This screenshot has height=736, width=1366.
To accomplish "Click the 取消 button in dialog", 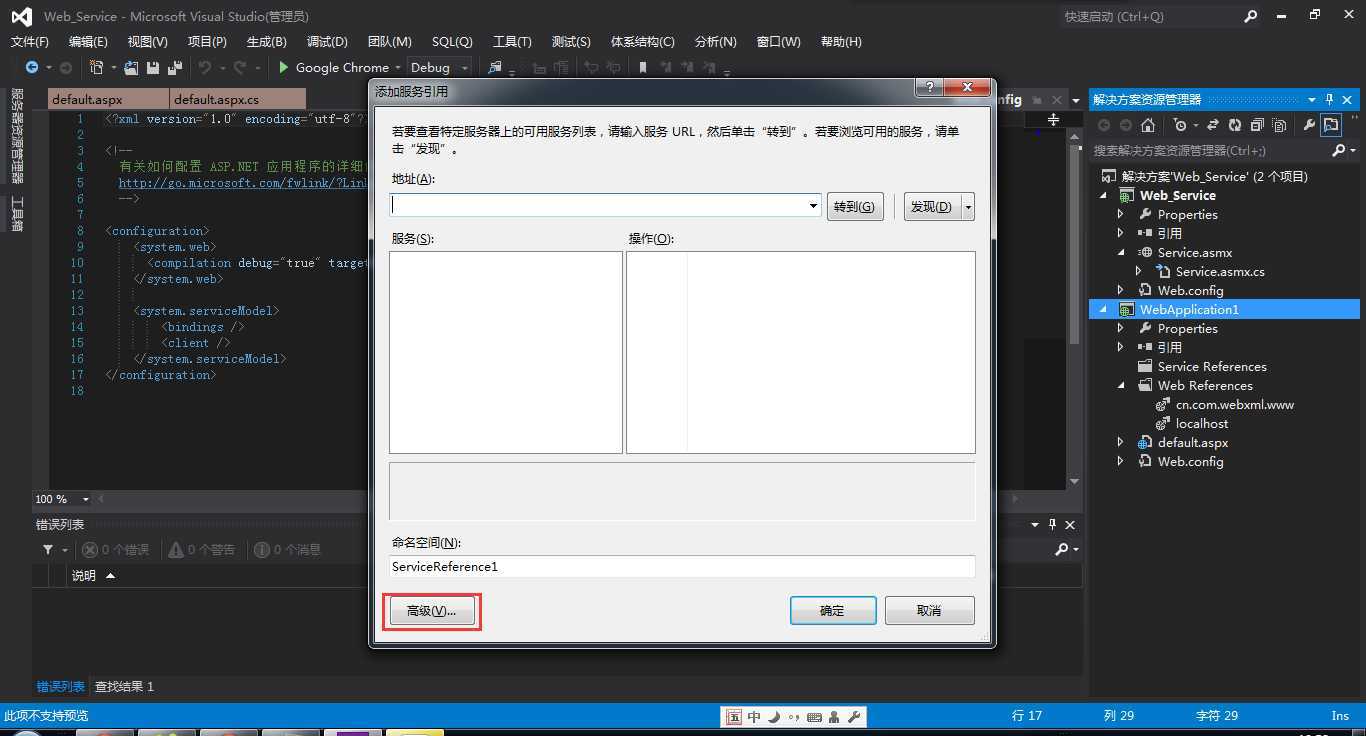I will [x=930, y=611].
